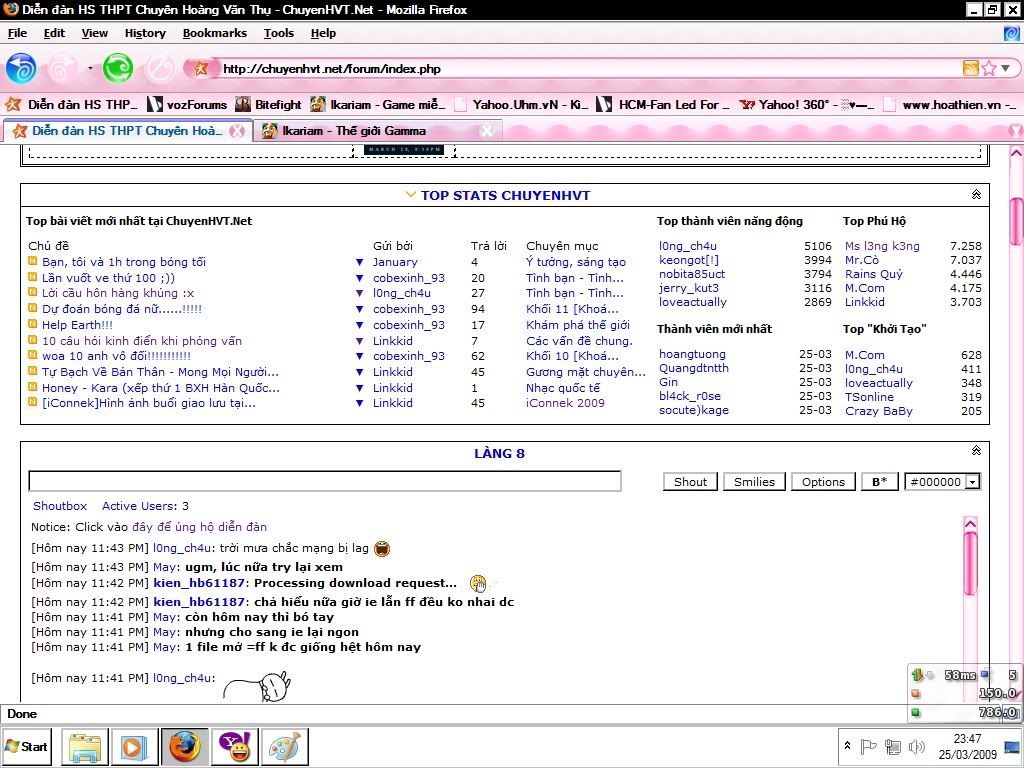Close the Ikariam - Thế giới Gamma tab
1024x768 pixels.
tap(486, 131)
